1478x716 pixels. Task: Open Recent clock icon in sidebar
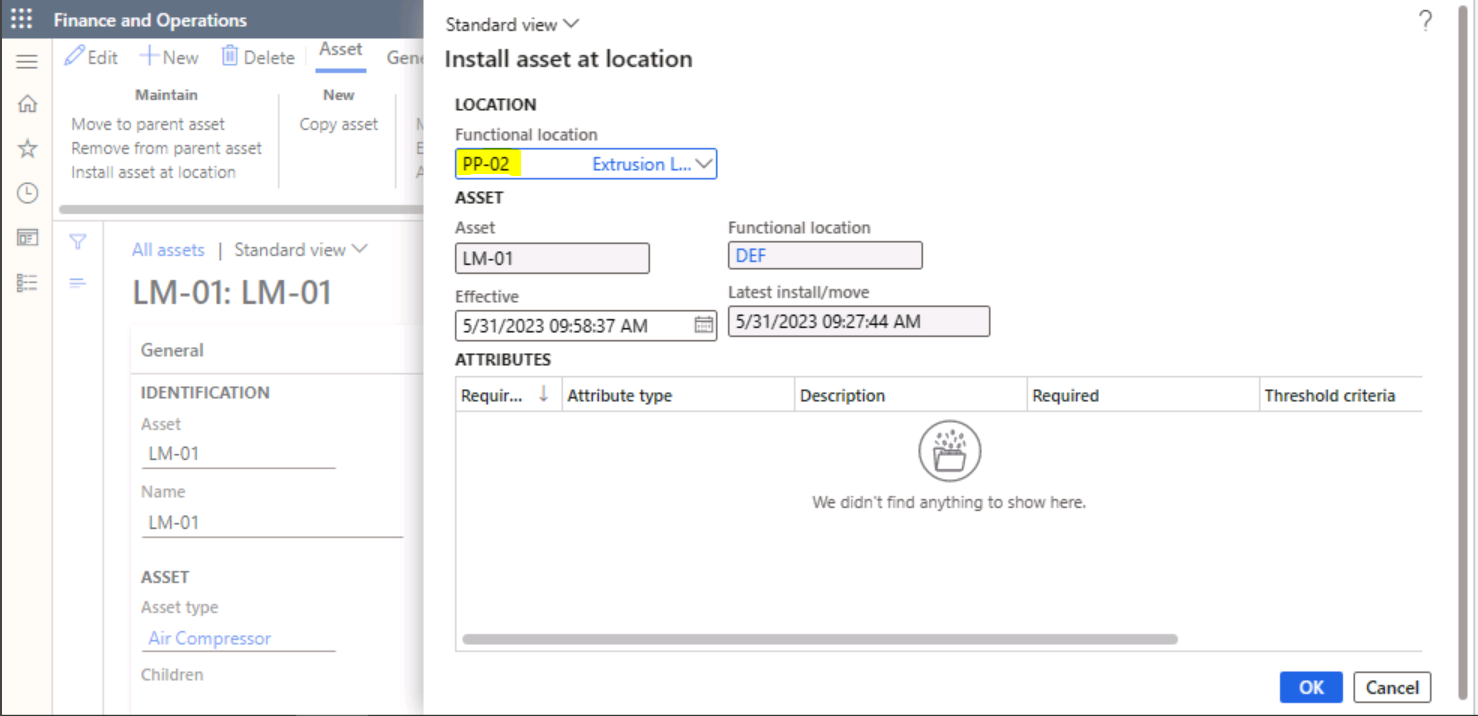tap(27, 193)
